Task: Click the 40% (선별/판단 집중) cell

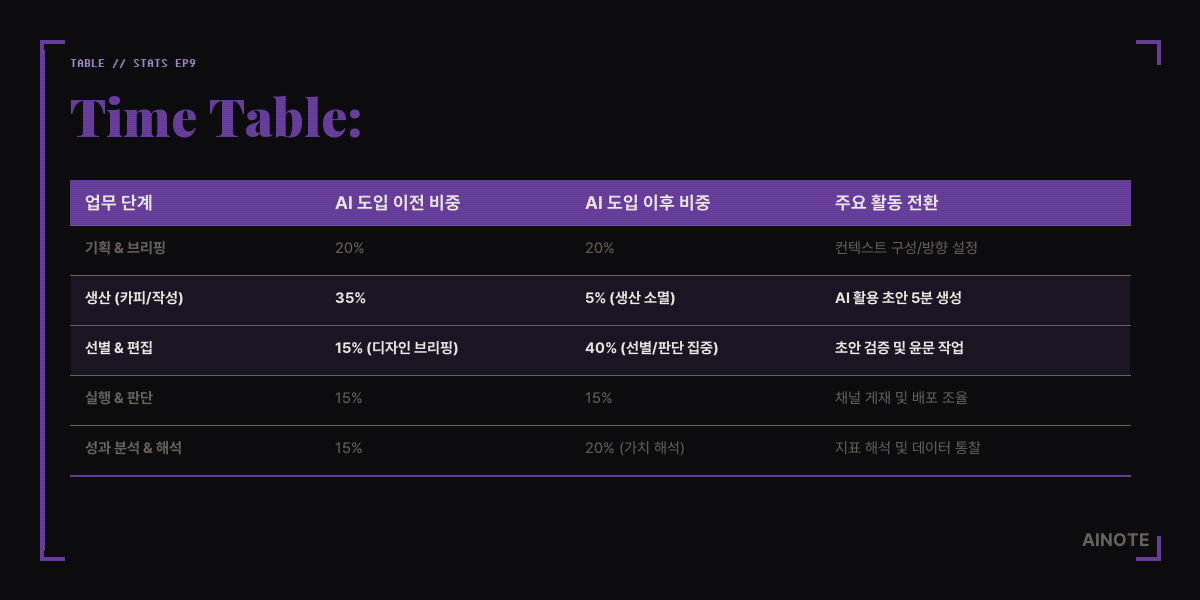Action: [652, 348]
